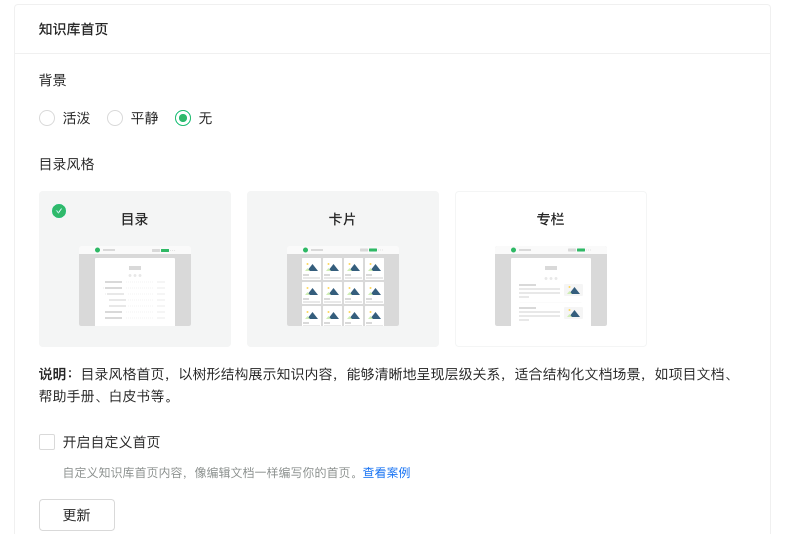Select the 活泼 background radio button

(x=47, y=118)
